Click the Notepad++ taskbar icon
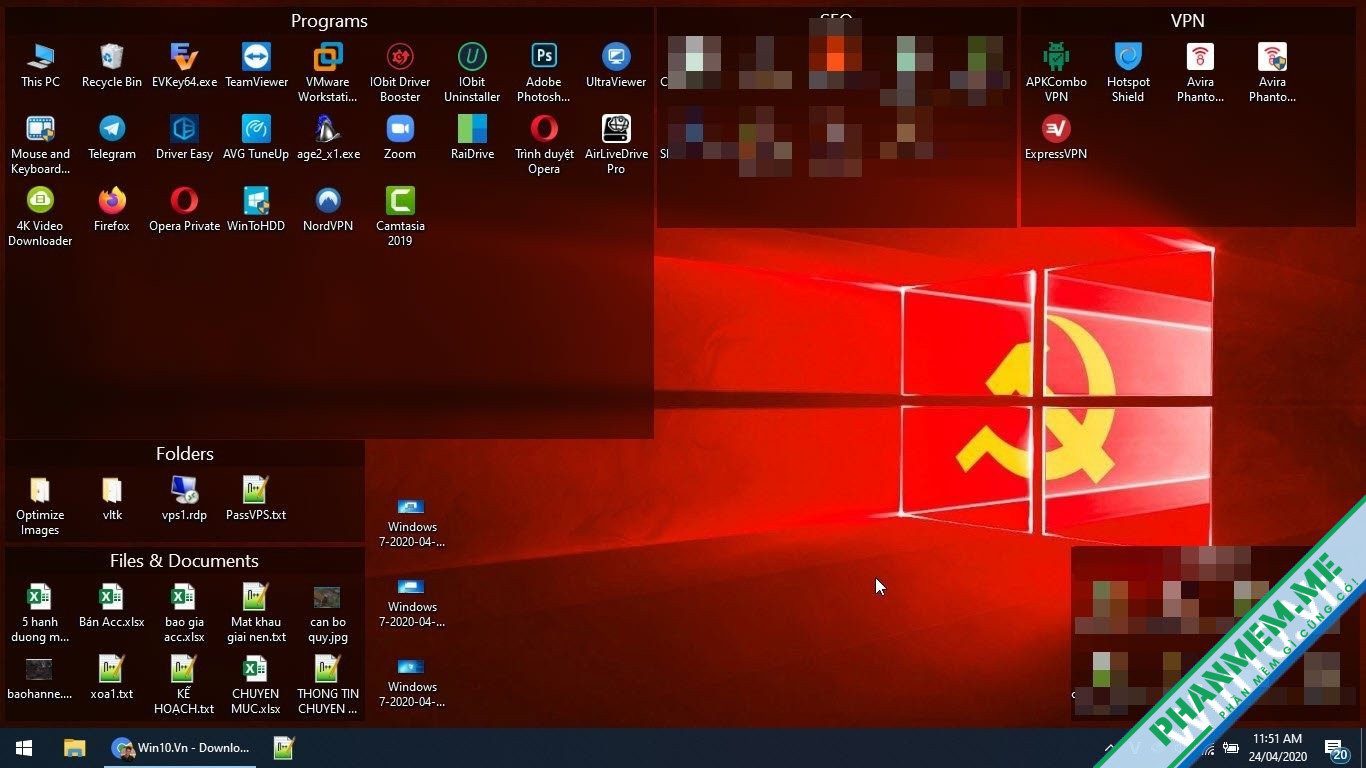The image size is (1366, 768). (x=284, y=748)
